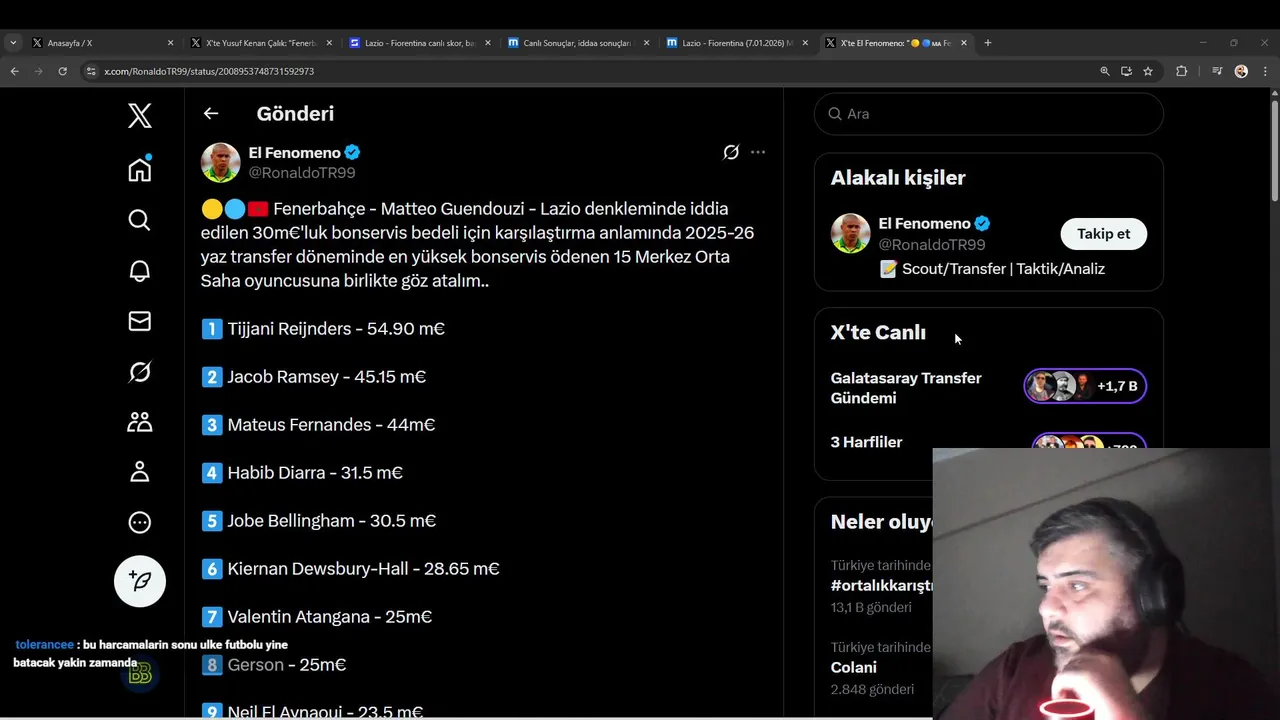Click the Ara search field
This screenshot has height=720, width=1280.
[x=989, y=114]
